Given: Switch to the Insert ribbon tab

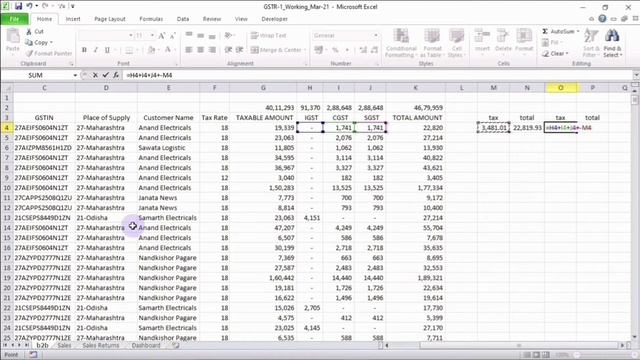Looking at the screenshot, I should pyautogui.click(x=73, y=19).
